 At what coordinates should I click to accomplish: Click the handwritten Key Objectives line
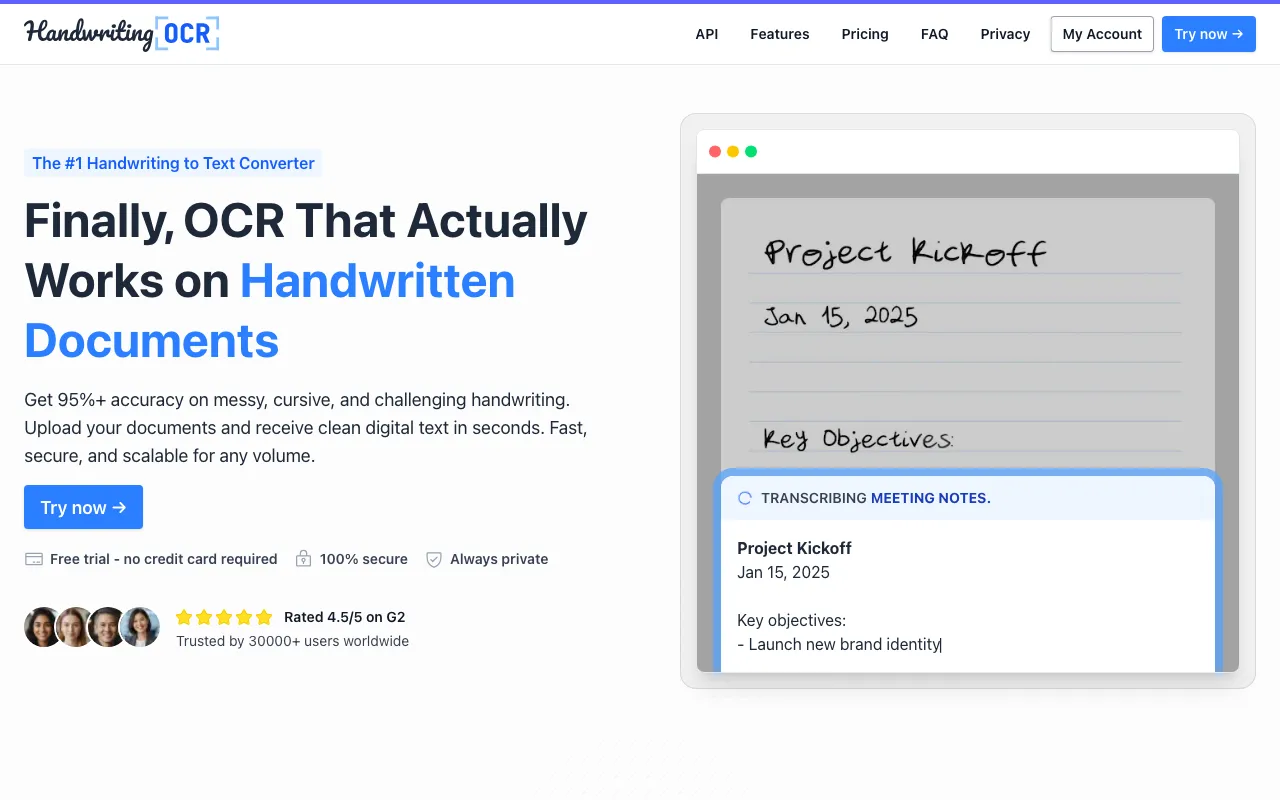[858, 439]
